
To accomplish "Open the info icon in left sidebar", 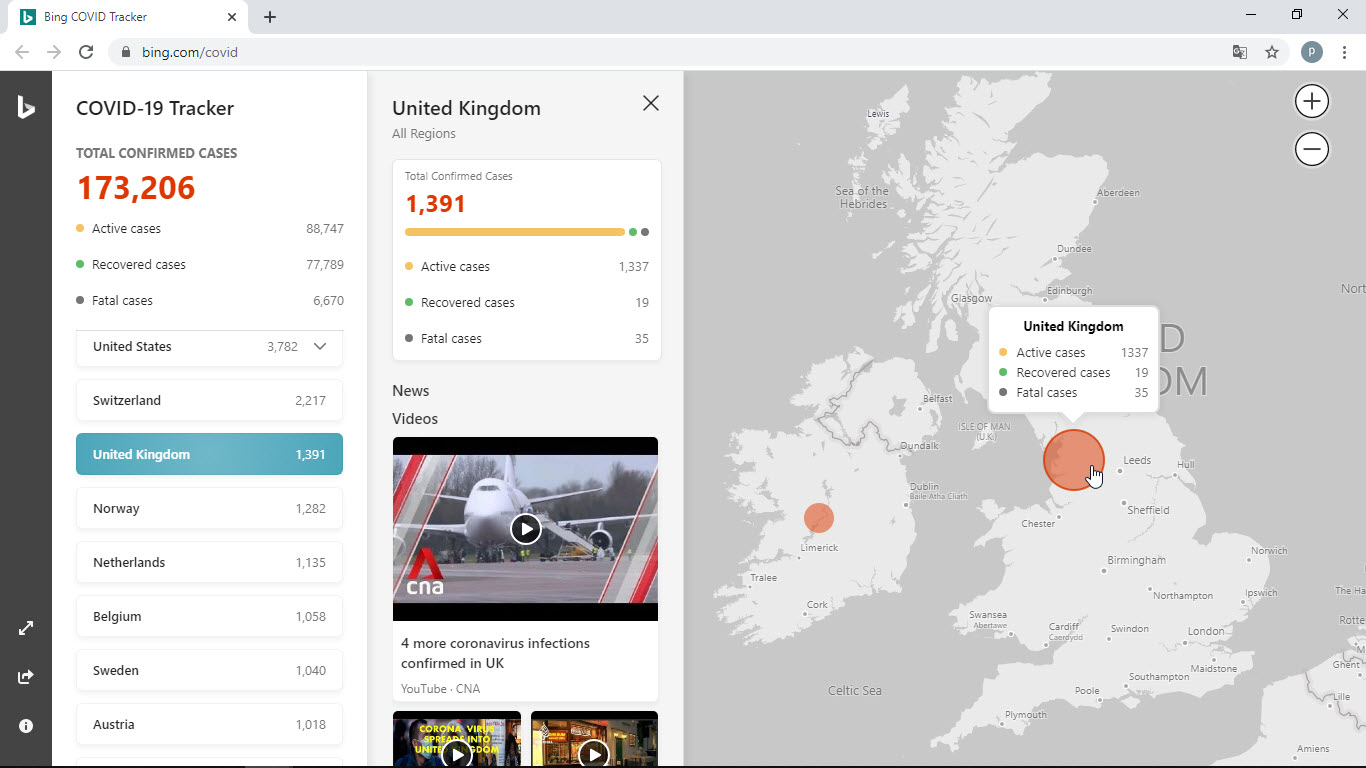I will [x=26, y=726].
